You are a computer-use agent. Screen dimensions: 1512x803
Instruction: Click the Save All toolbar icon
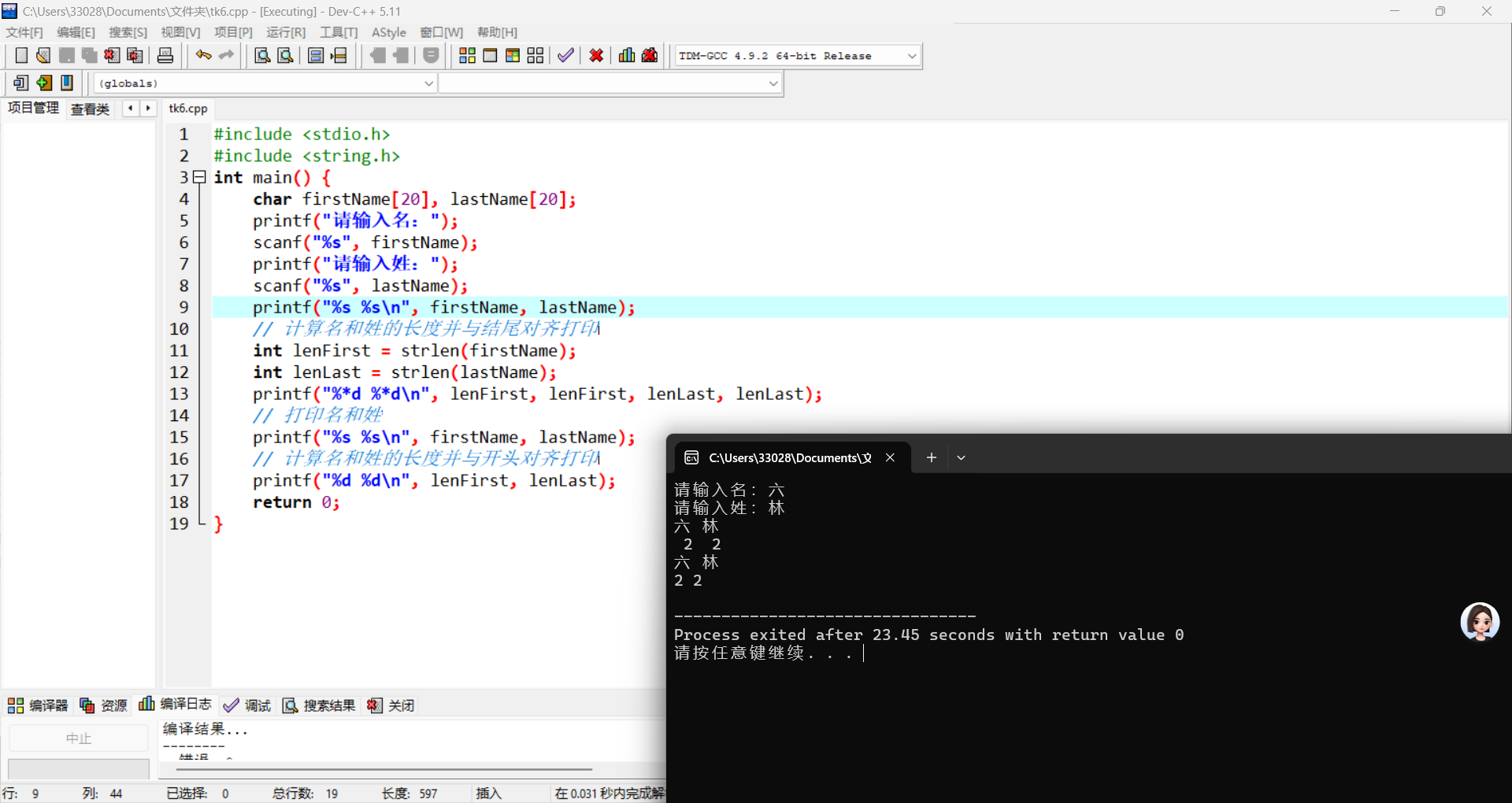[90, 55]
